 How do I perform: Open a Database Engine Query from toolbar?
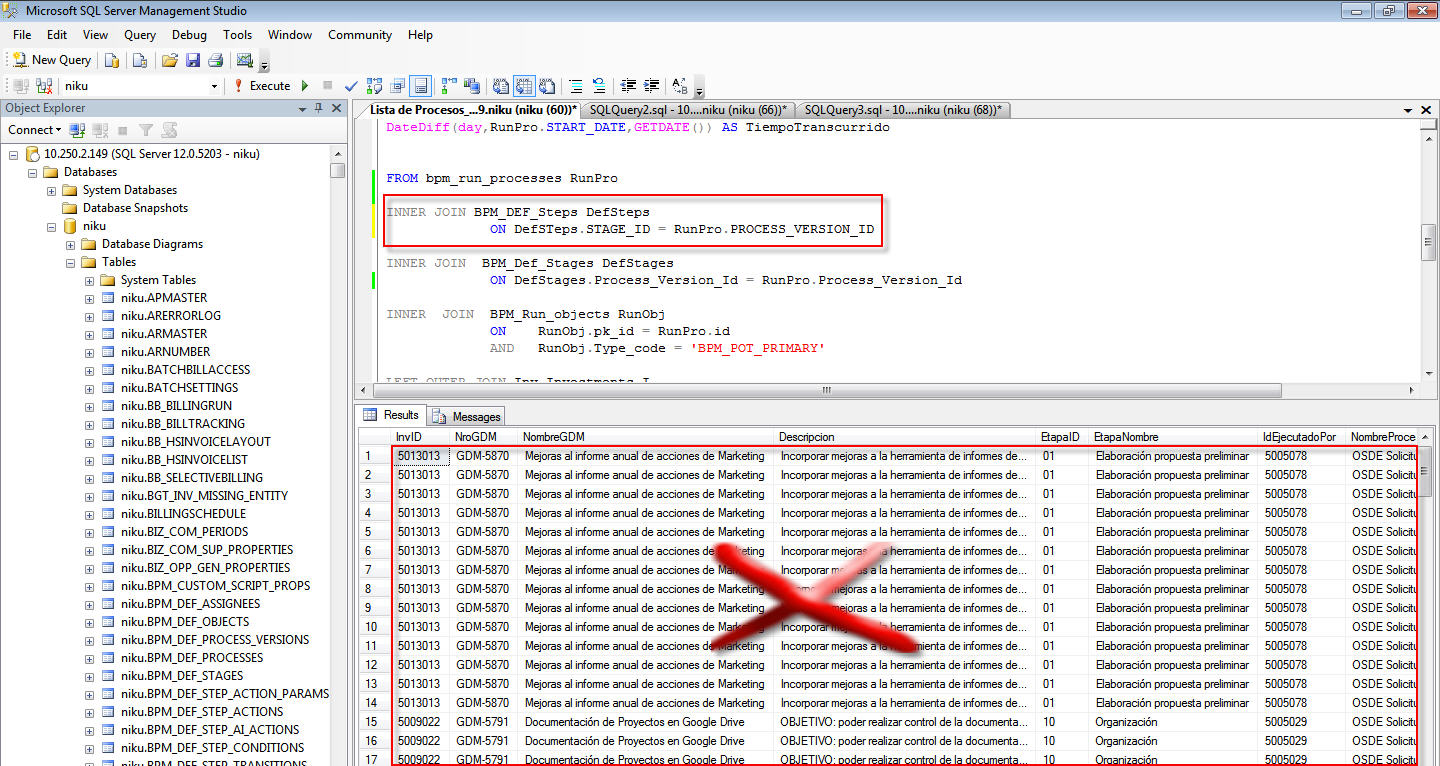(x=112, y=60)
